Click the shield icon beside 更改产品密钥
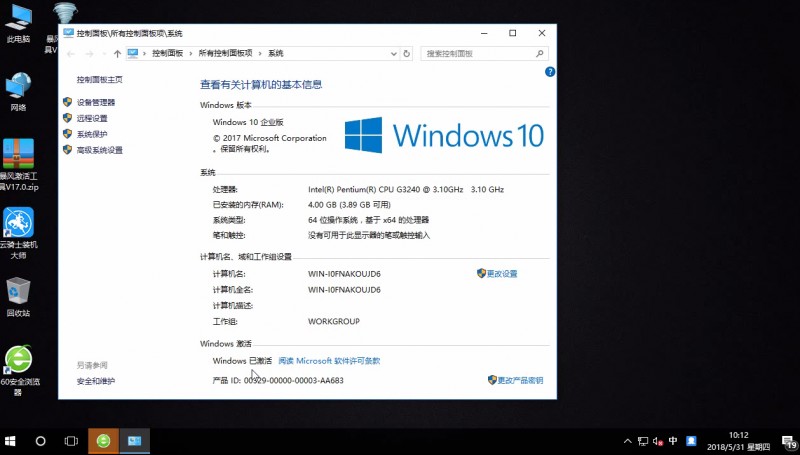The height and width of the screenshot is (455, 800). (x=492, y=380)
